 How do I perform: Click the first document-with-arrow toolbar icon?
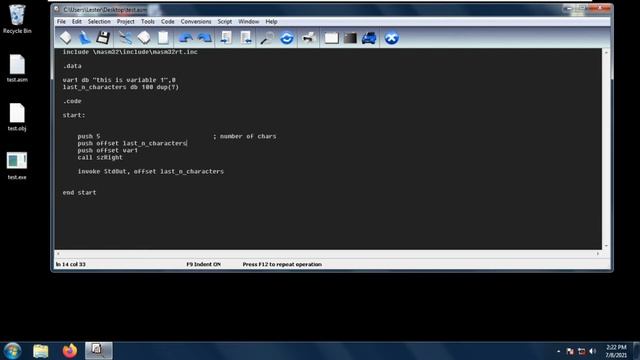226,38
